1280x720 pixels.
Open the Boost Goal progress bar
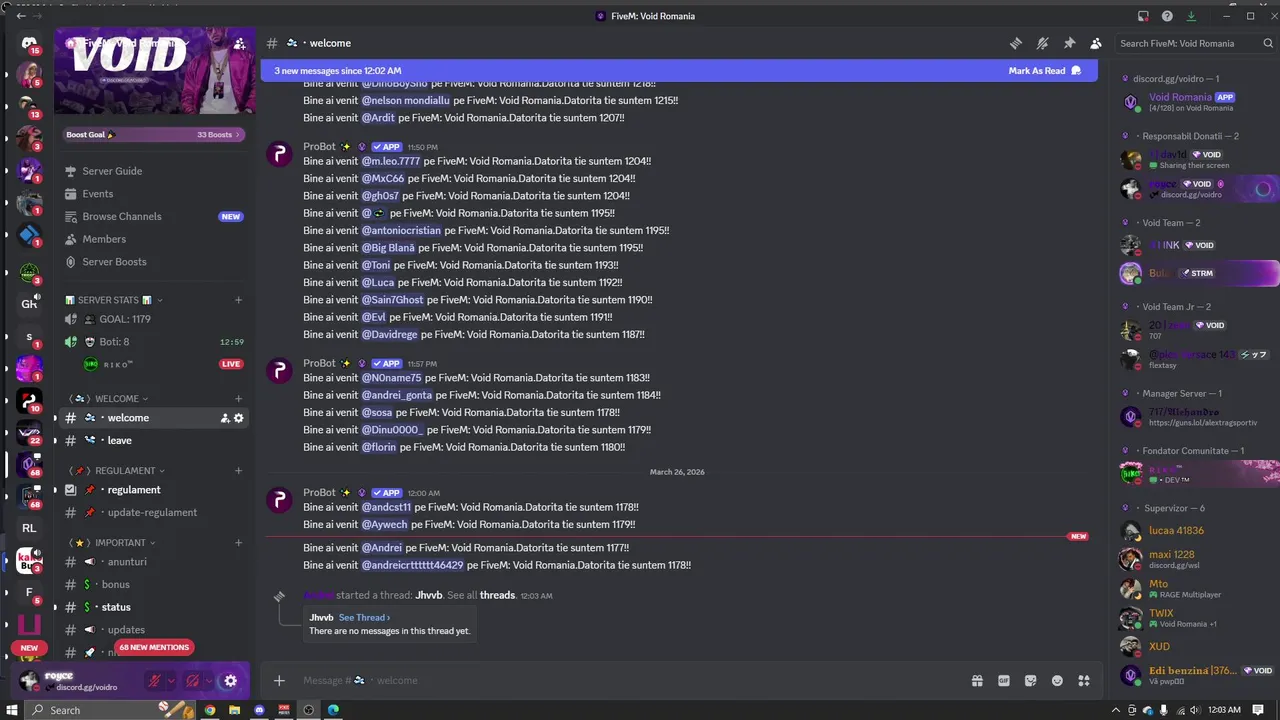154,134
